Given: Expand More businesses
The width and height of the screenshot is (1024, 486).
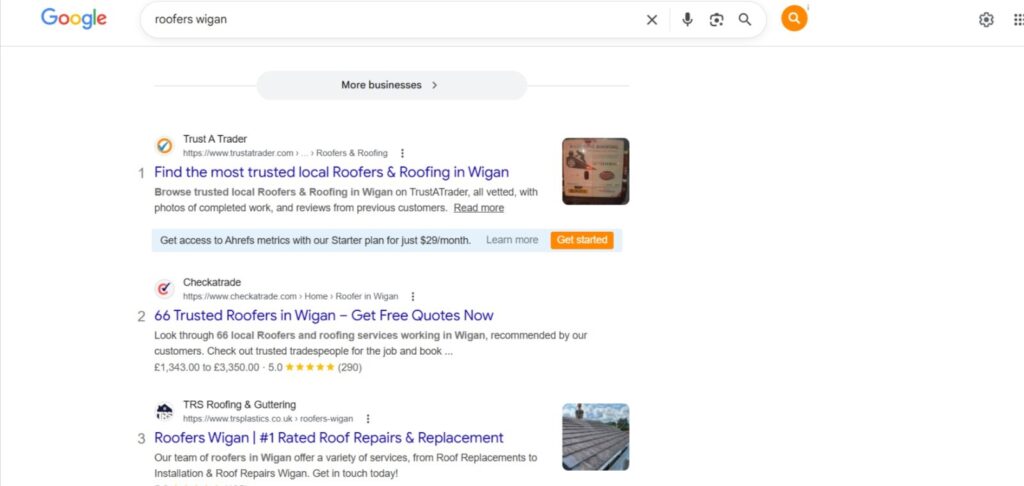Looking at the screenshot, I should tap(391, 85).
